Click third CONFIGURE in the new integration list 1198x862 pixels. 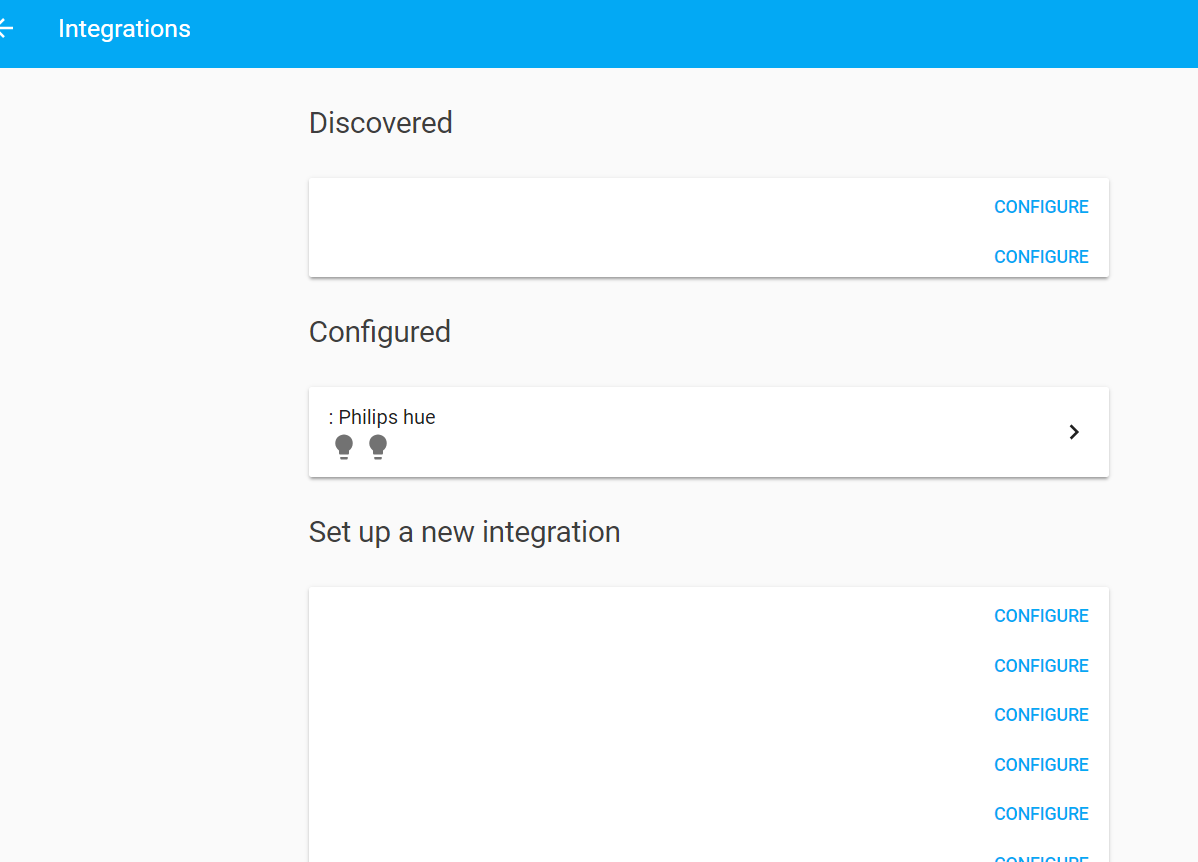[1041, 714]
